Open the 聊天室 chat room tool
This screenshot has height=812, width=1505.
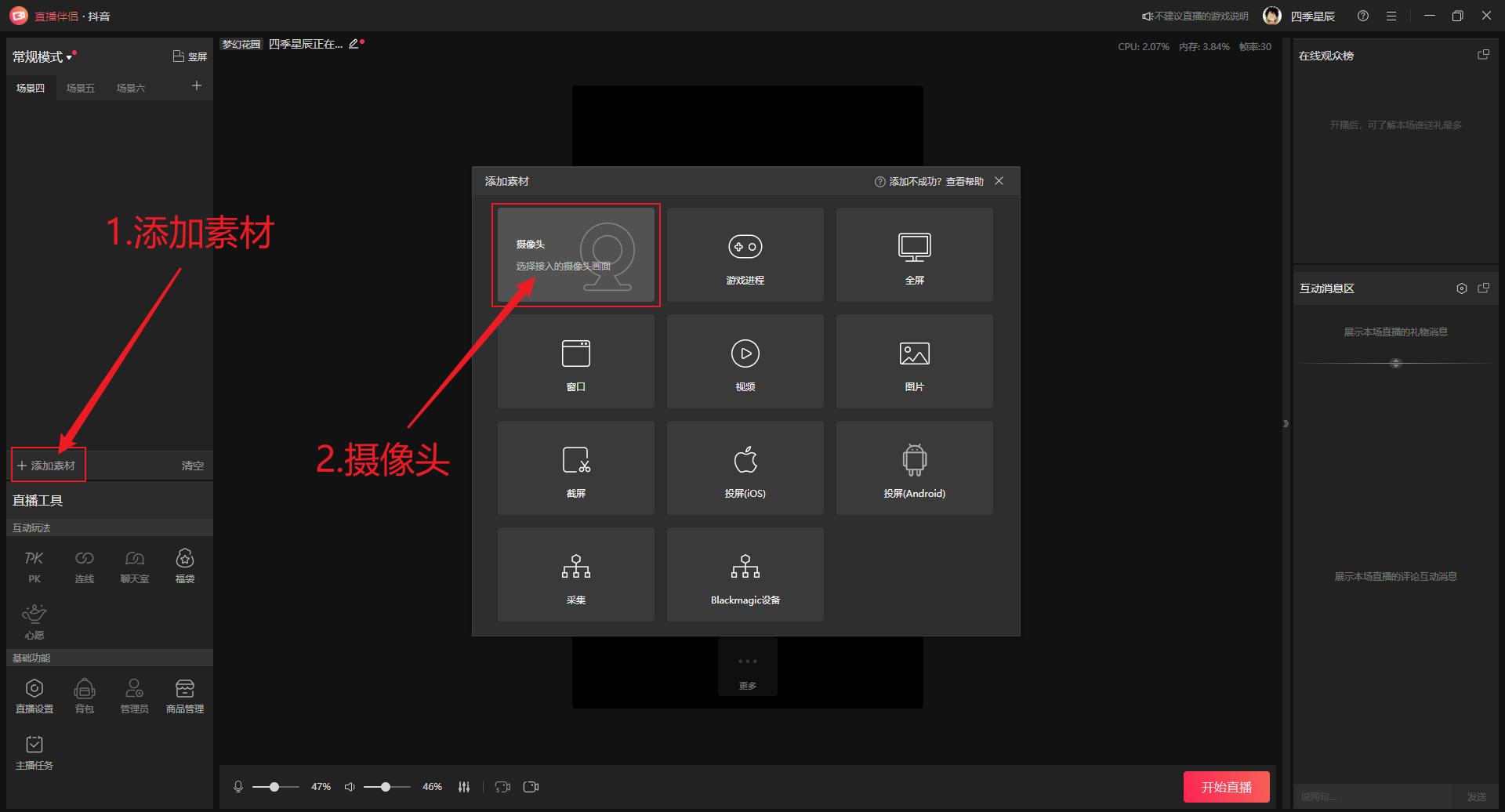(x=135, y=566)
